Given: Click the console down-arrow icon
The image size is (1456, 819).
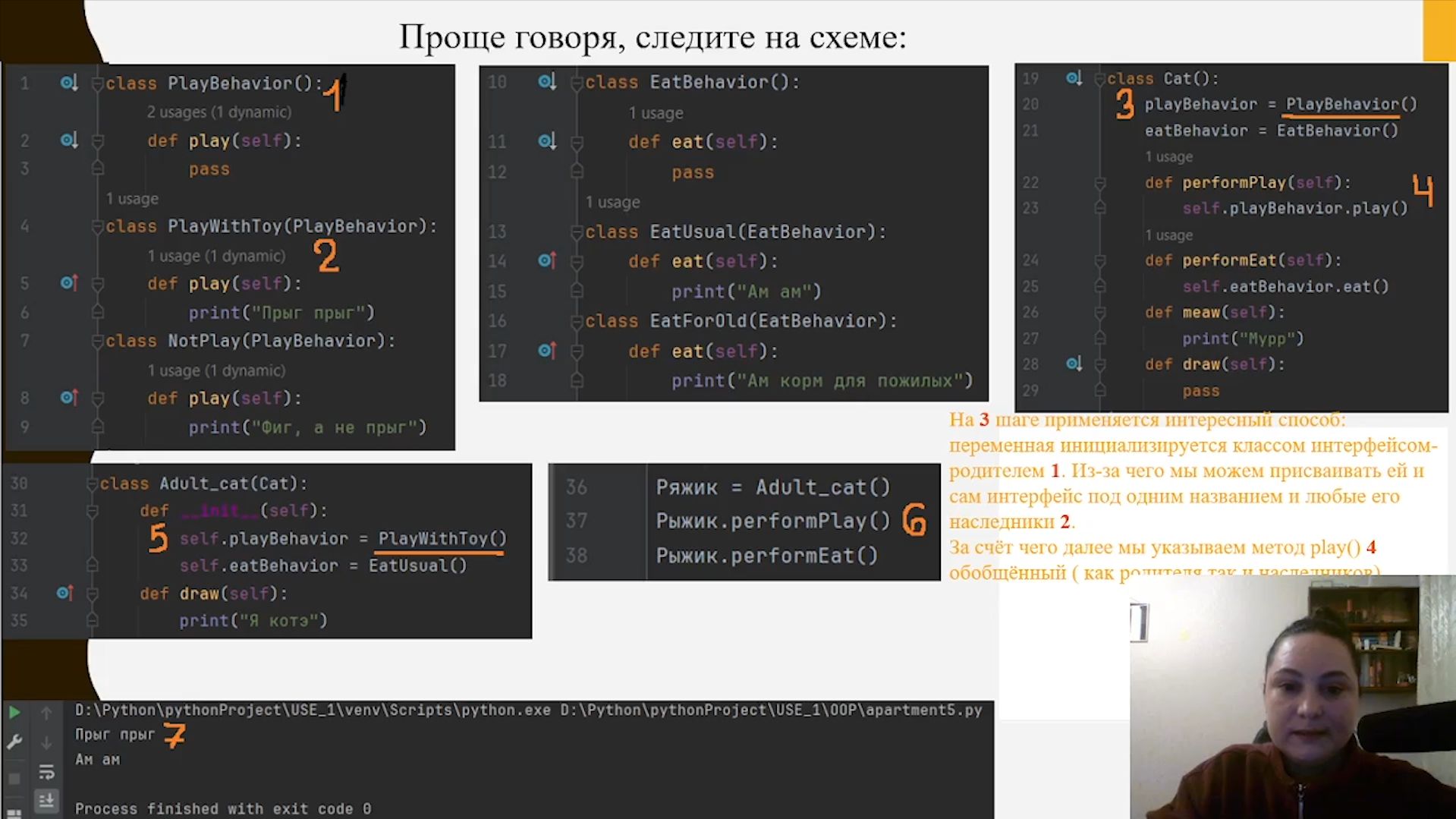Looking at the screenshot, I should [46, 742].
